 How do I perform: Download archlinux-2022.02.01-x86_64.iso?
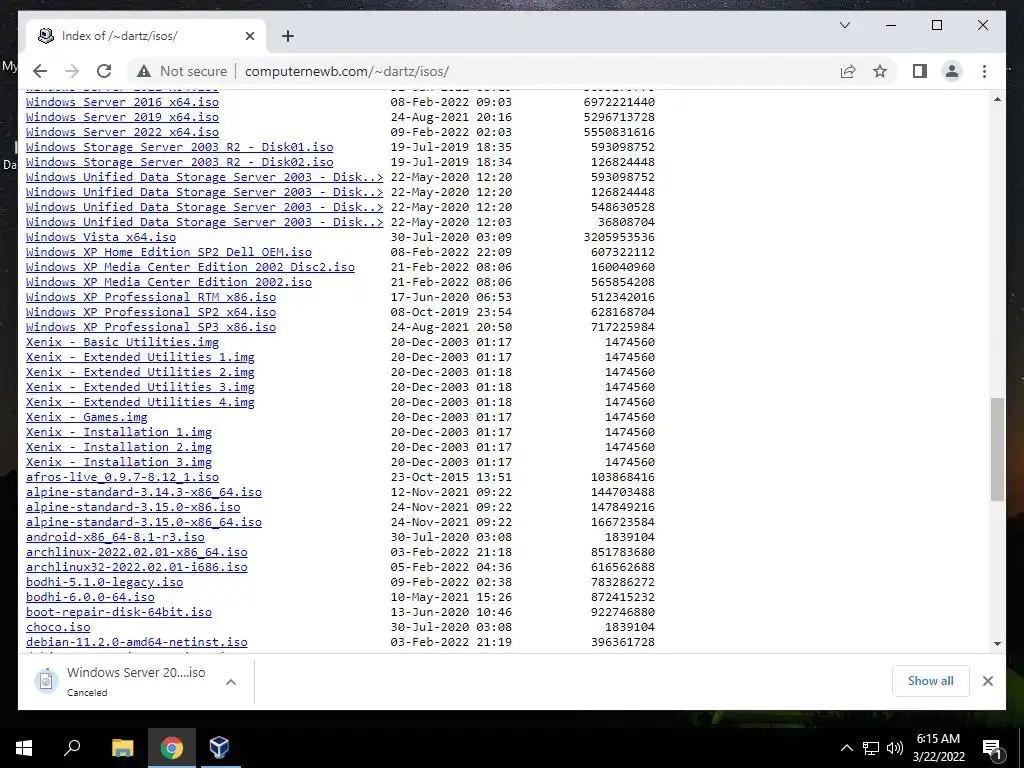pyautogui.click(x=136, y=552)
